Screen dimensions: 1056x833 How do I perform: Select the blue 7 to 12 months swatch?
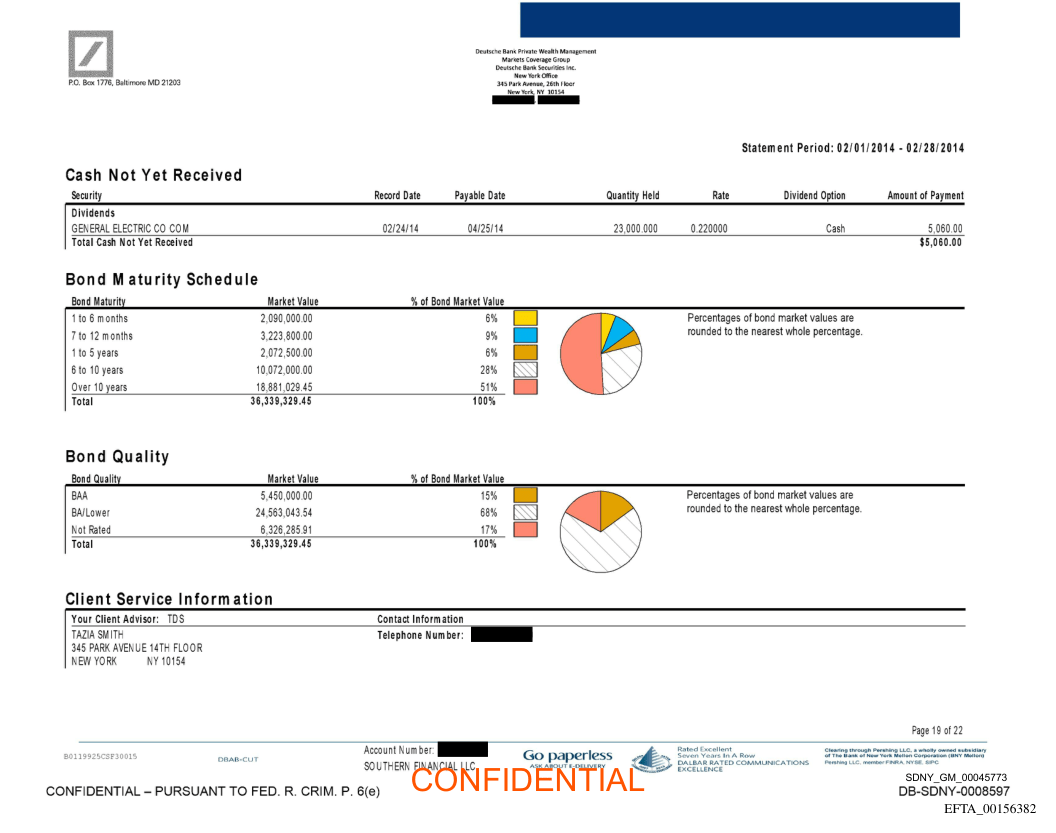pos(525,336)
